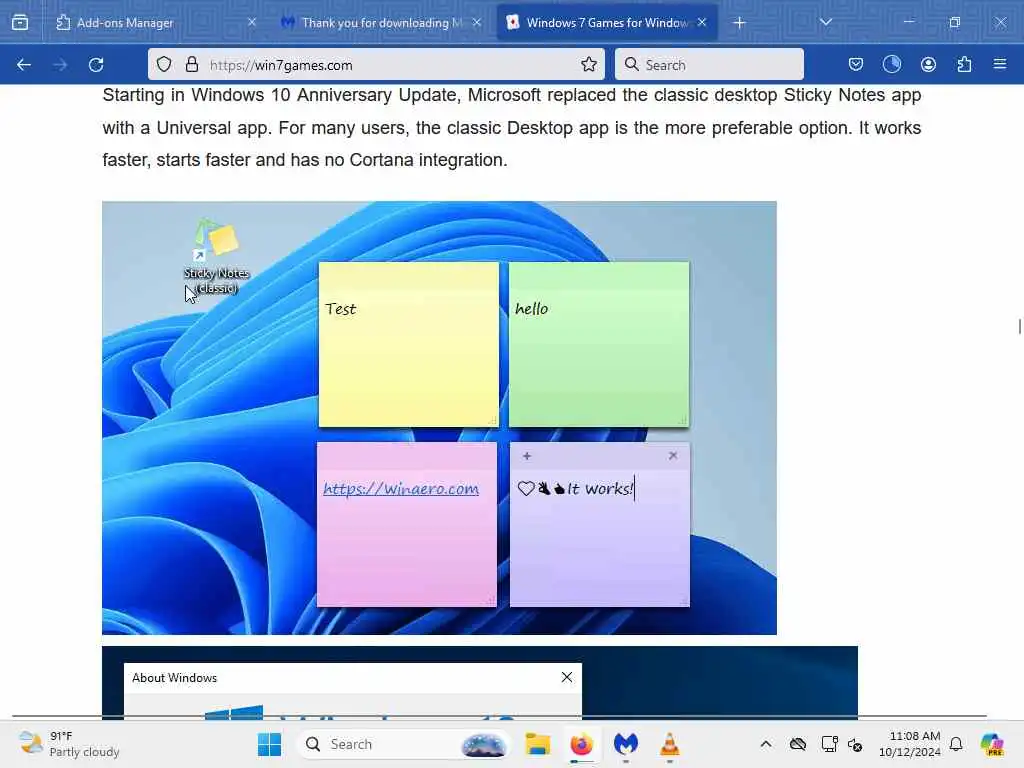
Task: Go back to the previous page
Action: [x=24, y=65]
